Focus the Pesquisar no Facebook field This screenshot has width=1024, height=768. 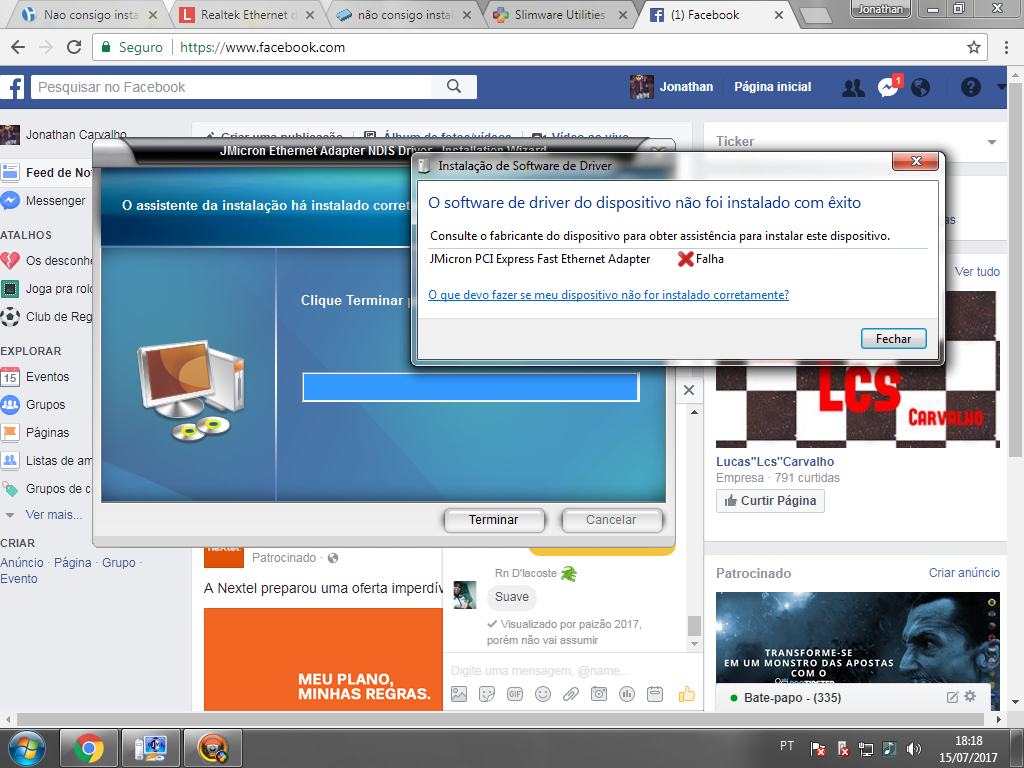pos(231,87)
